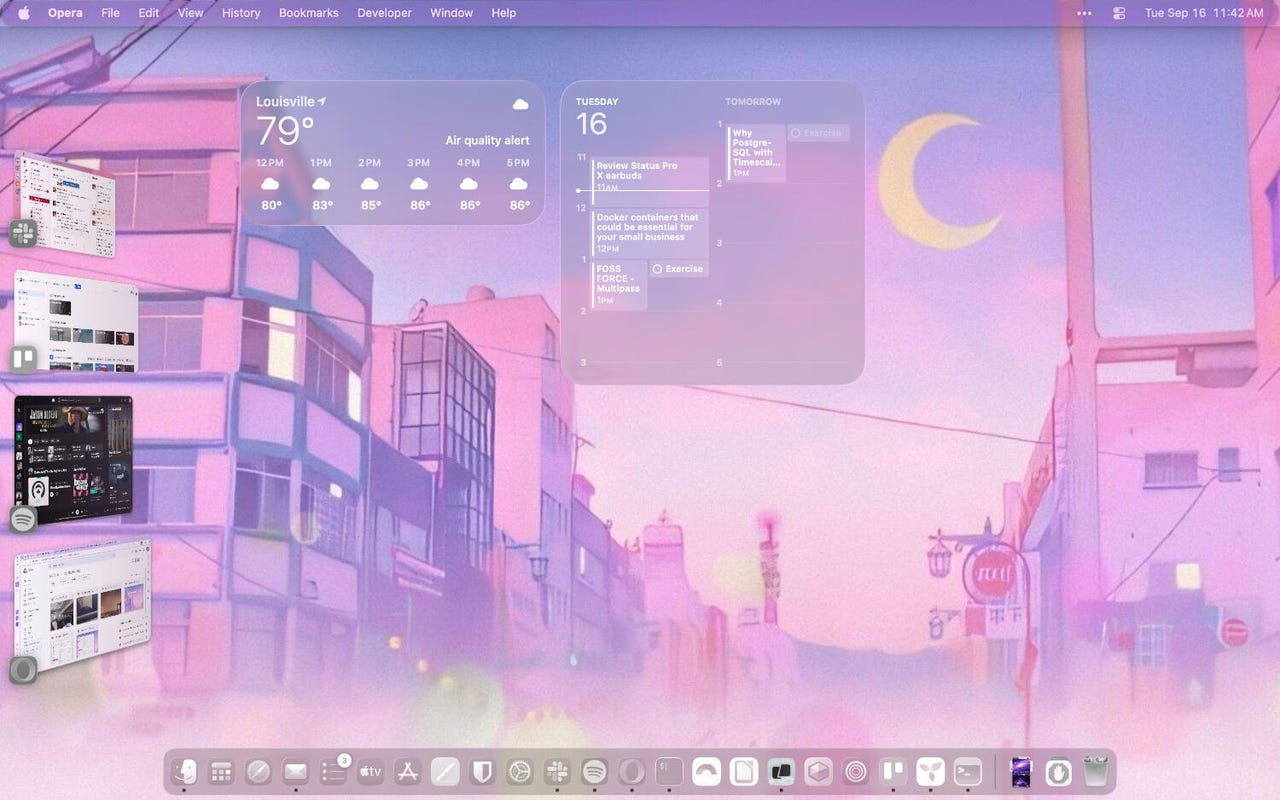Image resolution: width=1280 pixels, height=800 pixels.
Task: Open Spotify from the dock
Action: click(x=594, y=771)
